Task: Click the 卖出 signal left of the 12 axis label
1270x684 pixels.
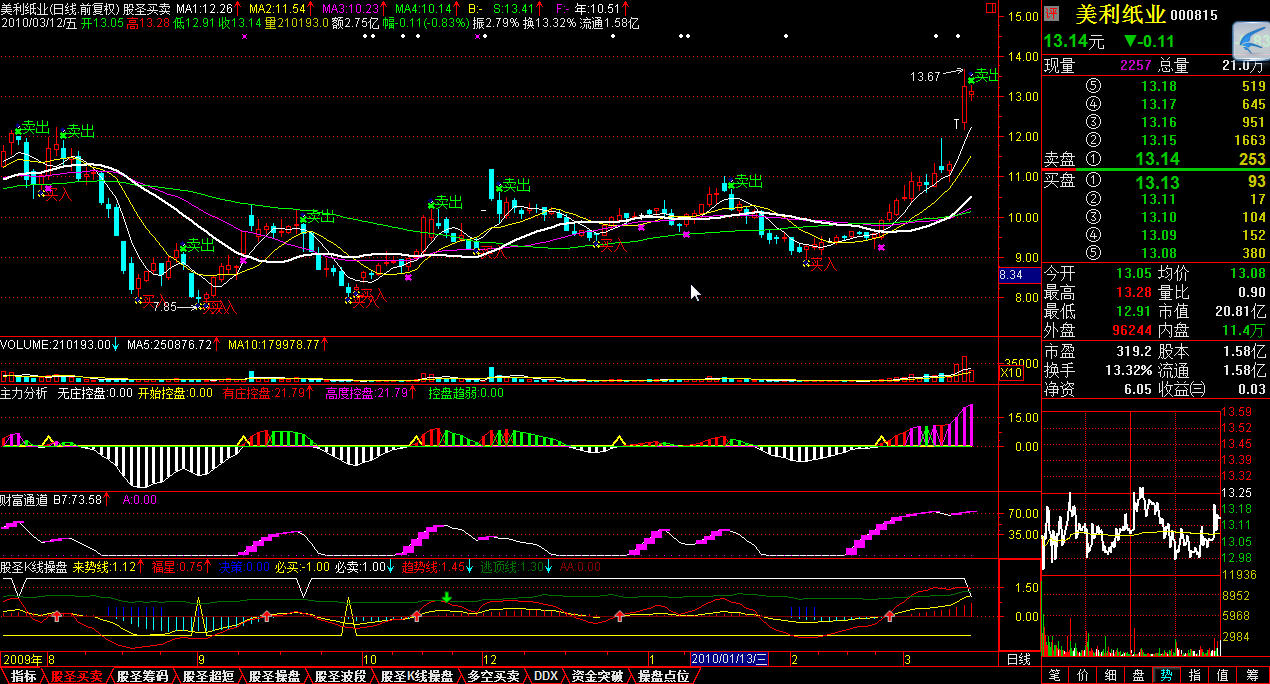Action: point(448,202)
